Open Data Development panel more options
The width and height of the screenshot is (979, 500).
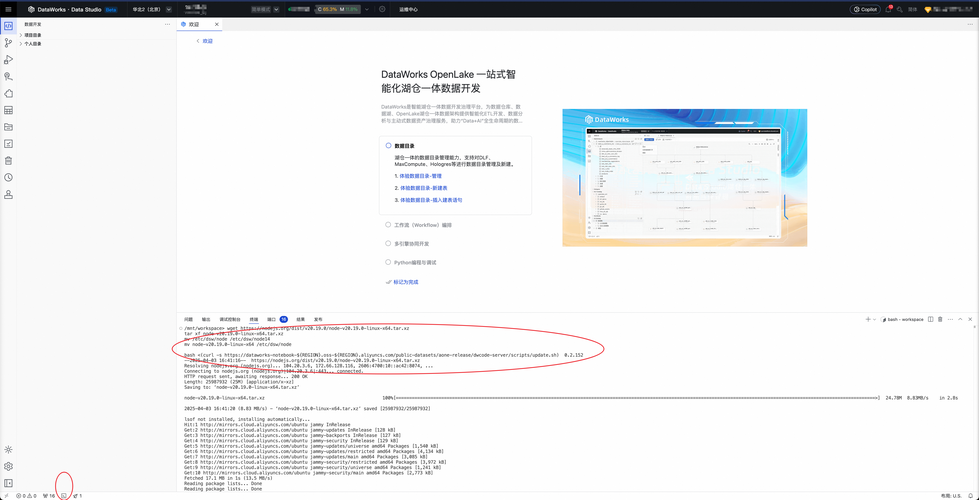(167, 24)
